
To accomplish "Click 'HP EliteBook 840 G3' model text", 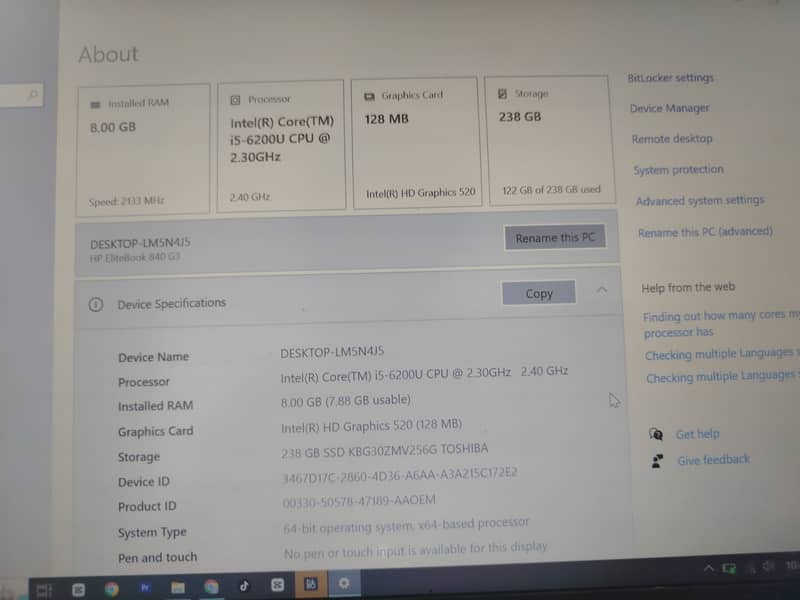I will (x=135, y=258).
